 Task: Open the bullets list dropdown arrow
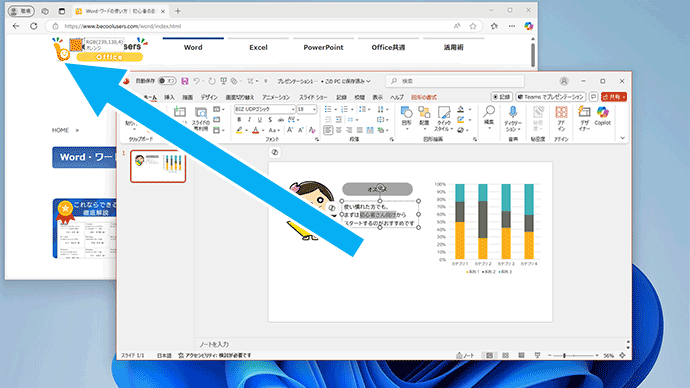(x=336, y=109)
